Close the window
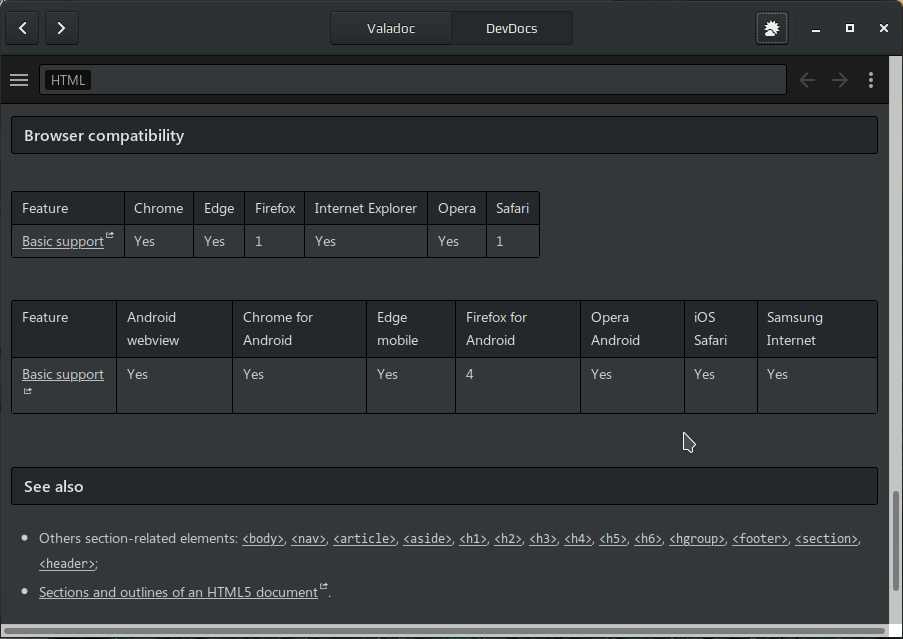 click(x=884, y=28)
